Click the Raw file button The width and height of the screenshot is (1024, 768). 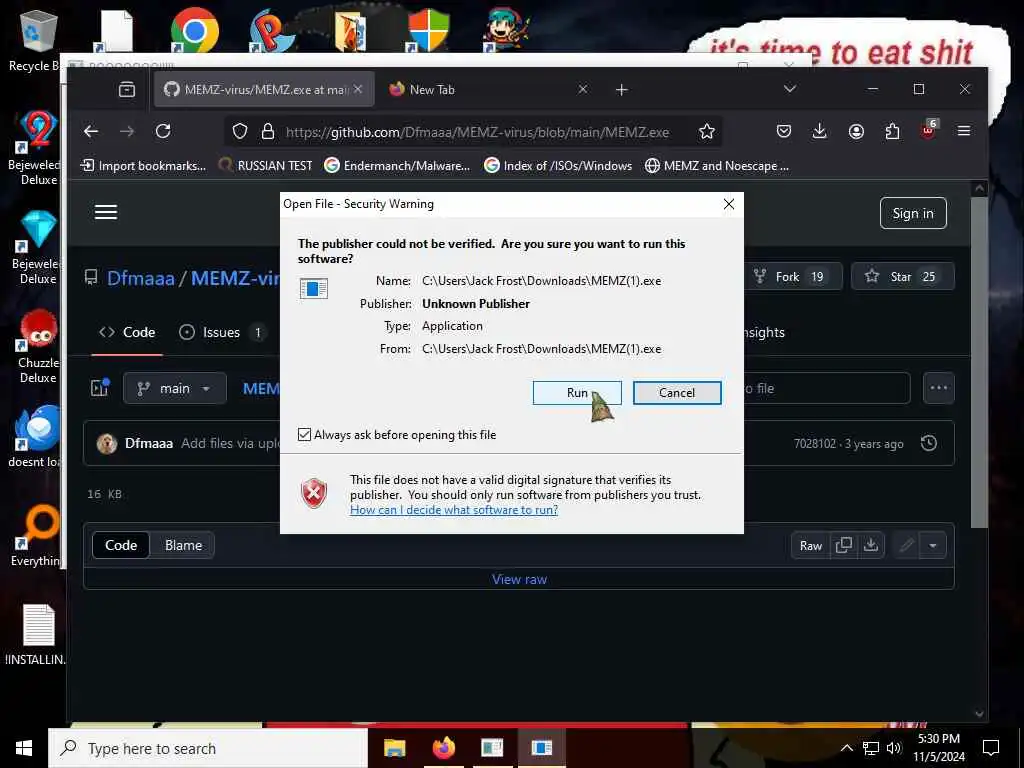pyautogui.click(x=810, y=546)
